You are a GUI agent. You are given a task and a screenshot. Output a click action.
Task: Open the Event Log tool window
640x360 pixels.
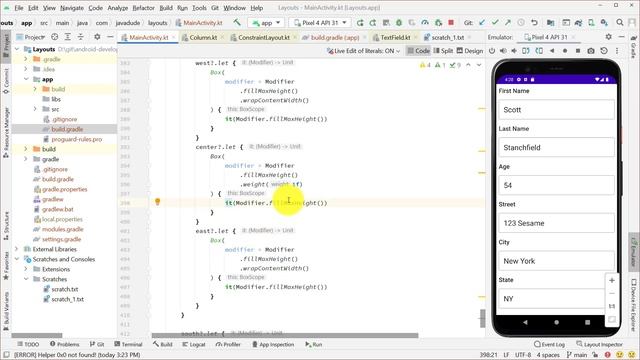tap(549, 344)
